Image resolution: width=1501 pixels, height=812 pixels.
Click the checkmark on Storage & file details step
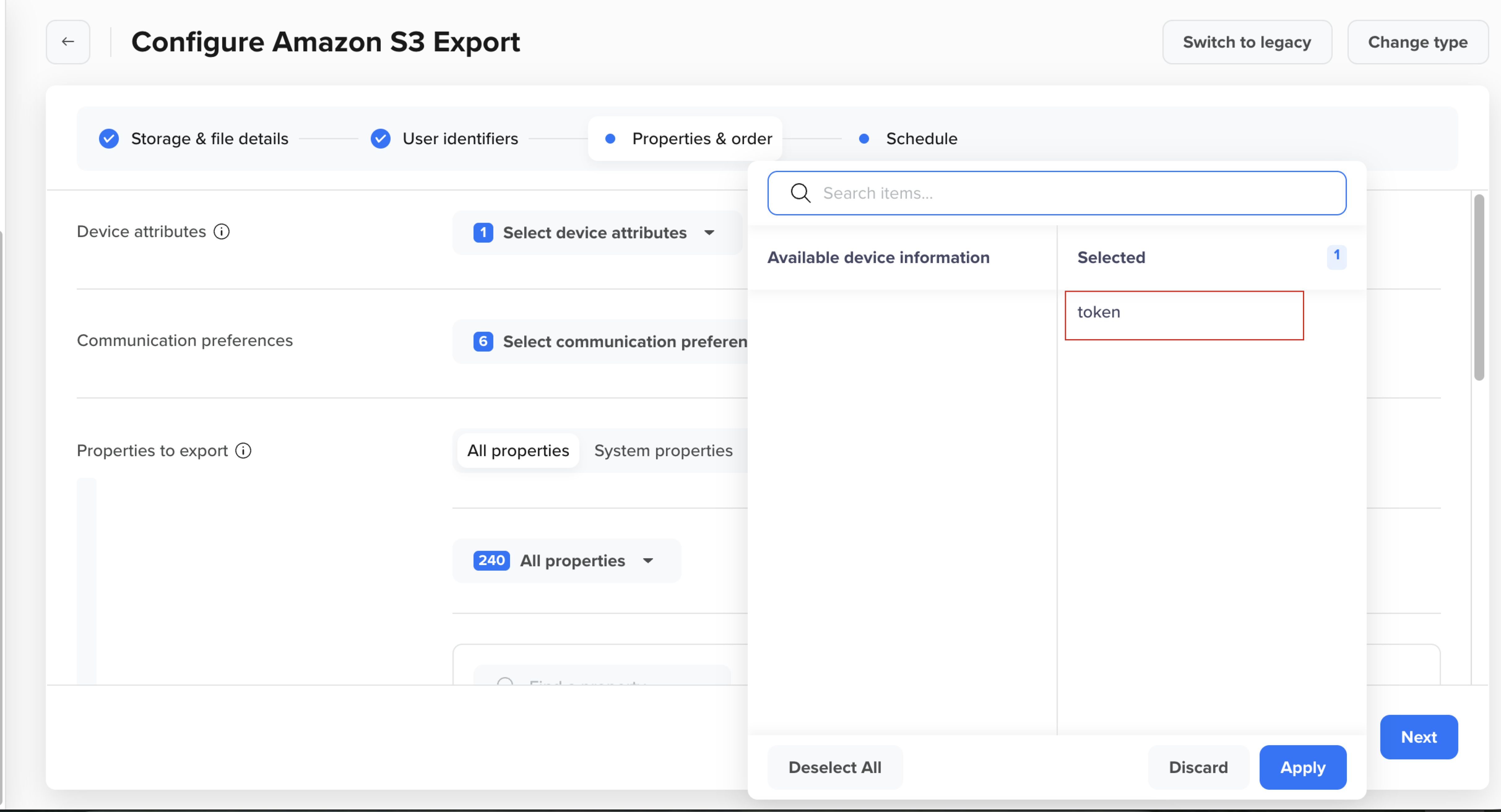point(108,139)
